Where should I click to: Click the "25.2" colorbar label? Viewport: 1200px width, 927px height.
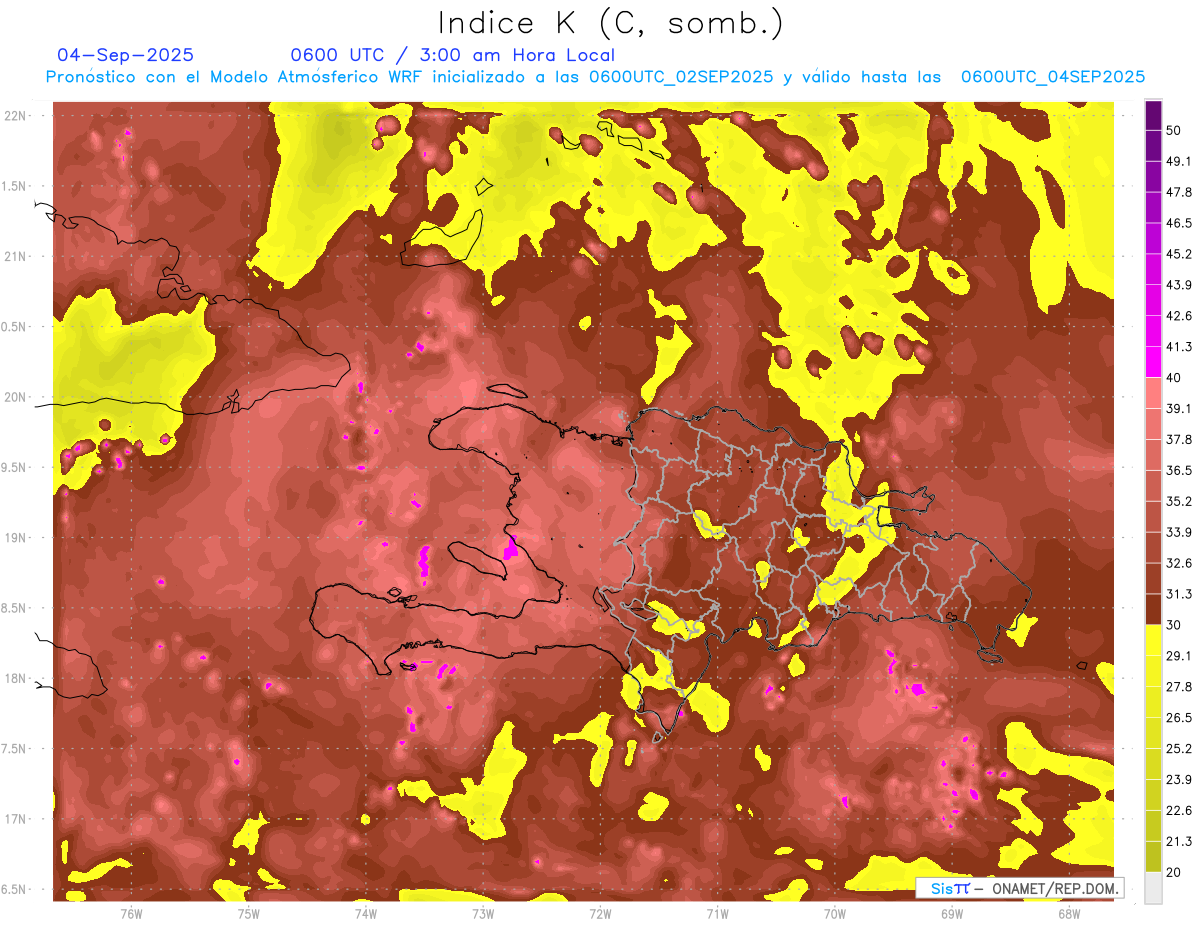point(1178,749)
